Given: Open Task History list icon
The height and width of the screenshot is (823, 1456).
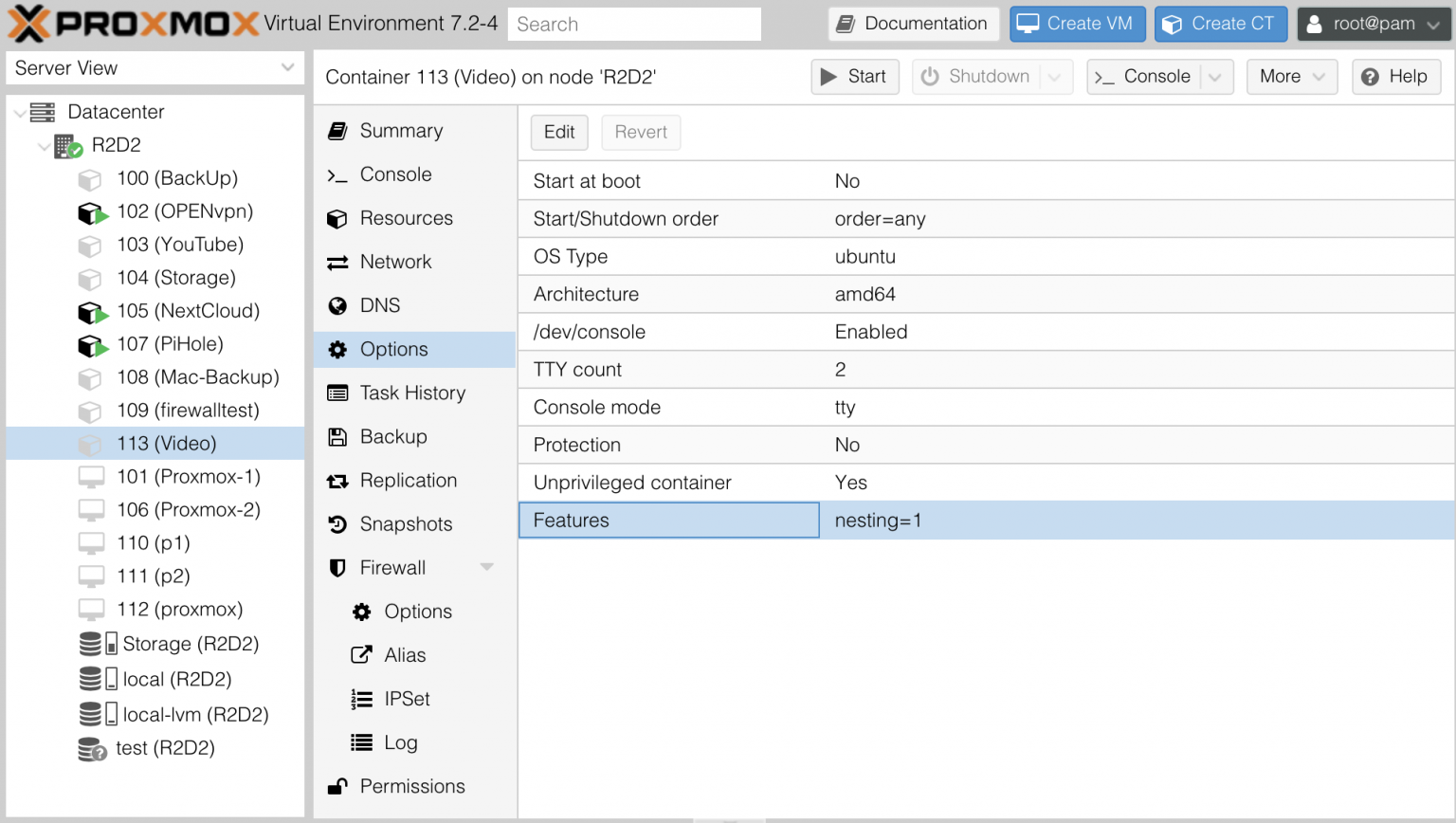Looking at the screenshot, I should [338, 393].
